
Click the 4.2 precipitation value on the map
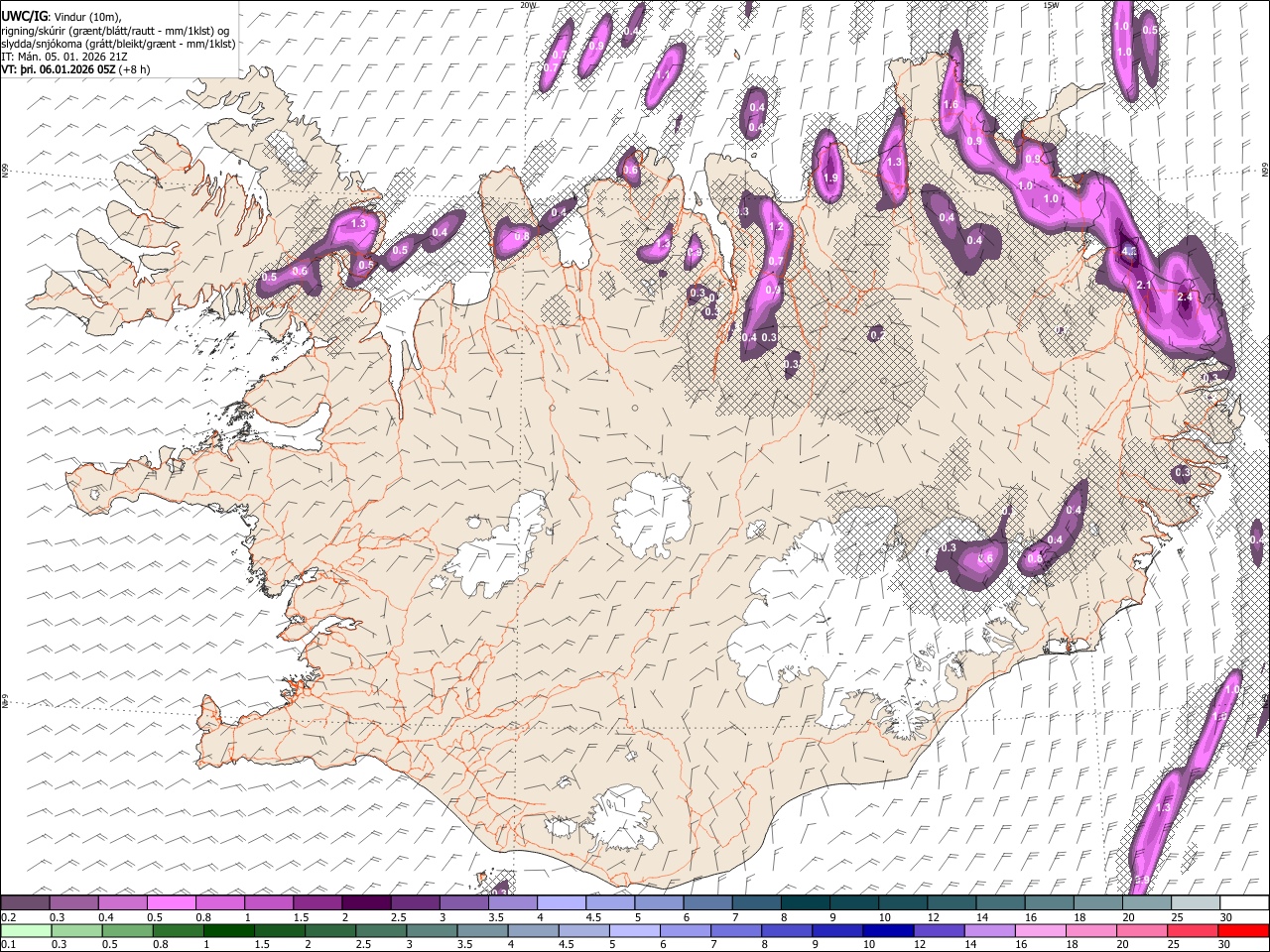pyautogui.click(x=1129, y=251)
